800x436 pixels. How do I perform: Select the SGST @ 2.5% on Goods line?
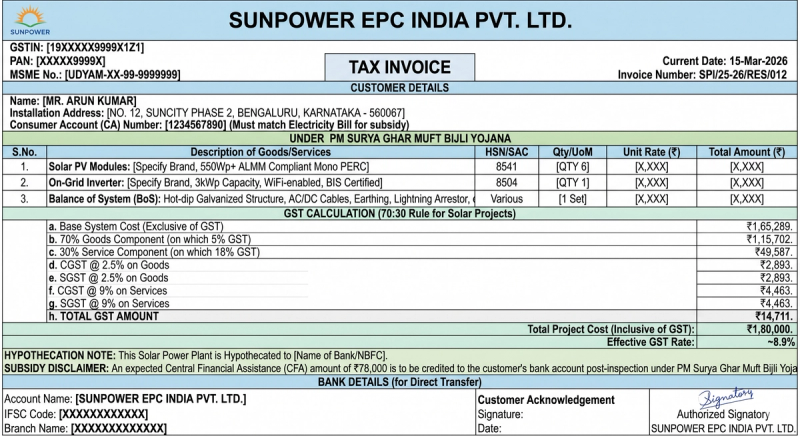tap(109, 278)
